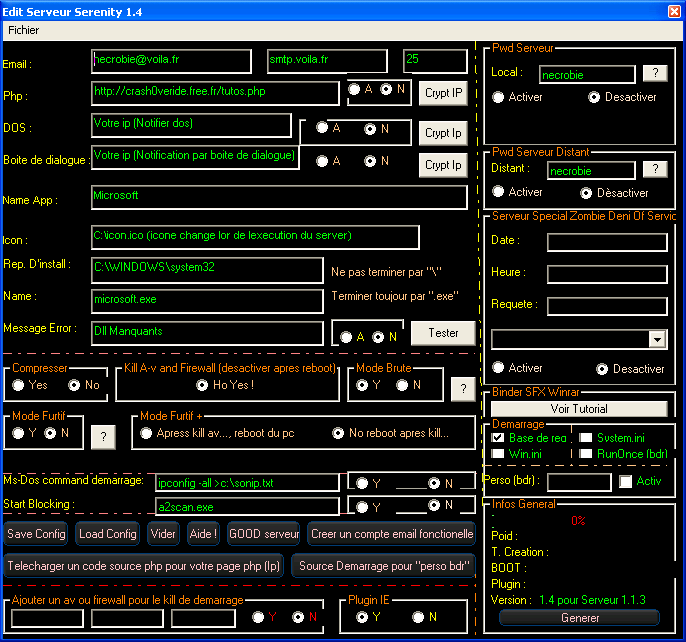
Task: Click the Load Config button
Action: [x=107, y=534]
